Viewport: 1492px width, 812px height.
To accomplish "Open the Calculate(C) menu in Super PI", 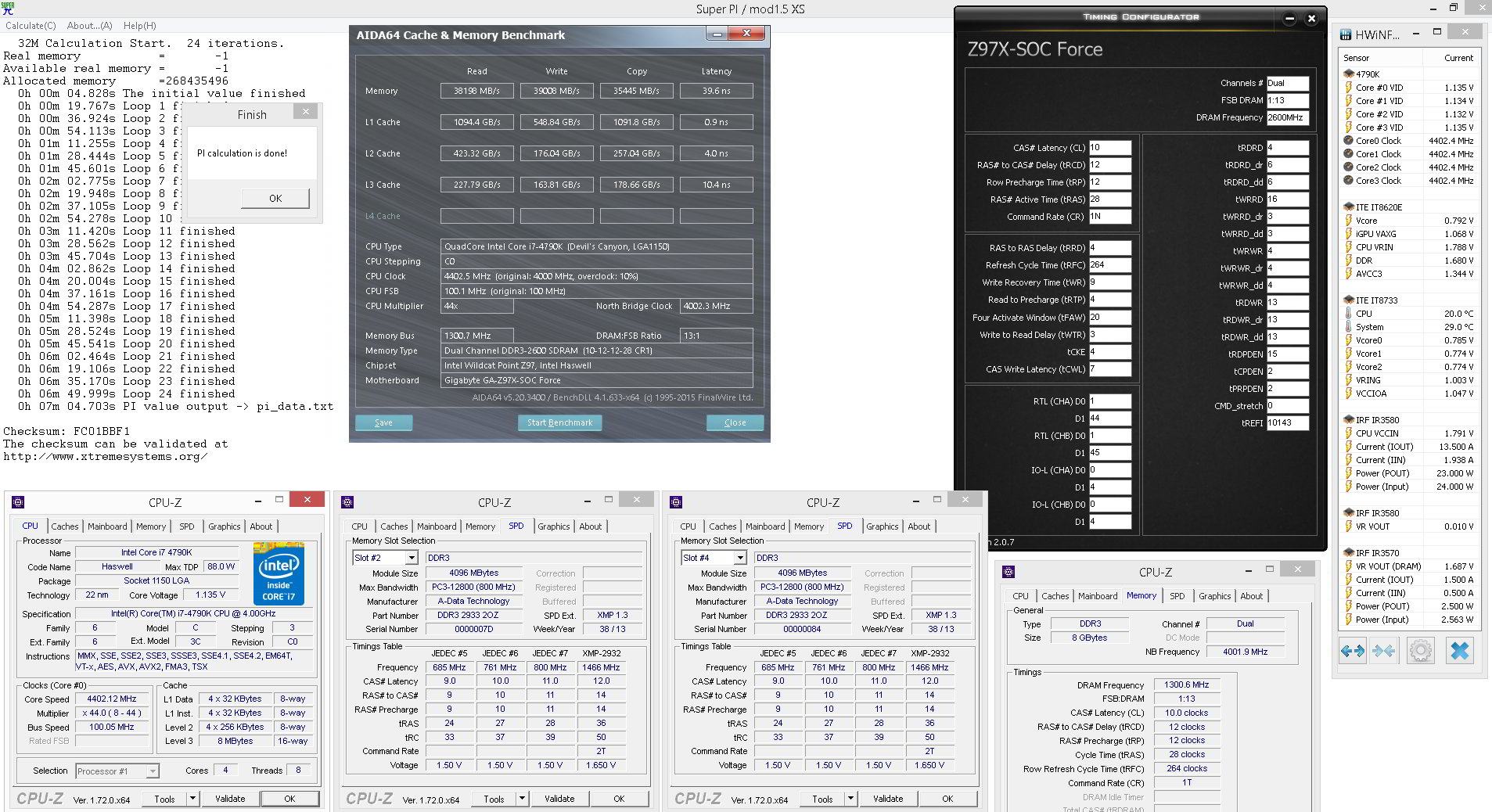I will (31, 26).
